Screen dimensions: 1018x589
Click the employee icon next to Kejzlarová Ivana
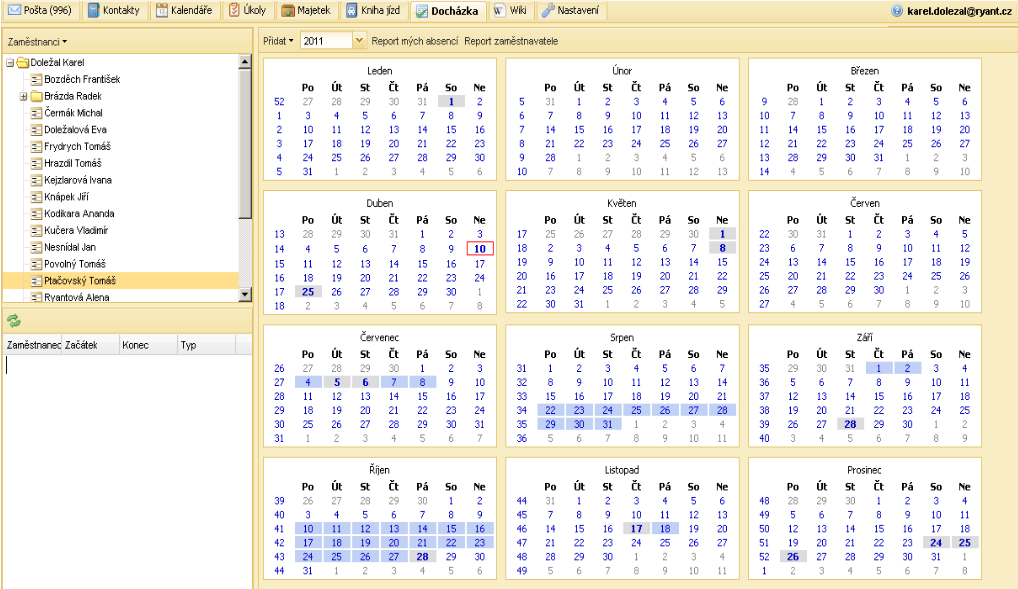click(x=36, y=181)
